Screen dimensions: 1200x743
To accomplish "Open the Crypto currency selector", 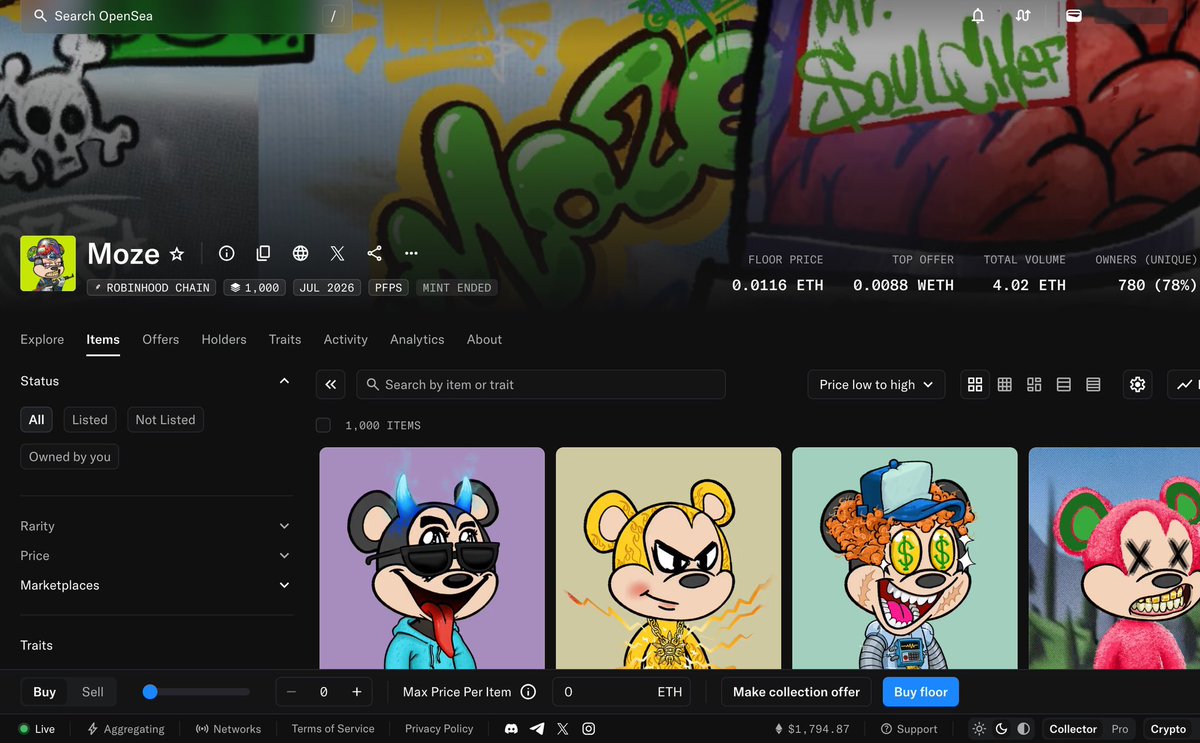I will tap(1168, 729).
